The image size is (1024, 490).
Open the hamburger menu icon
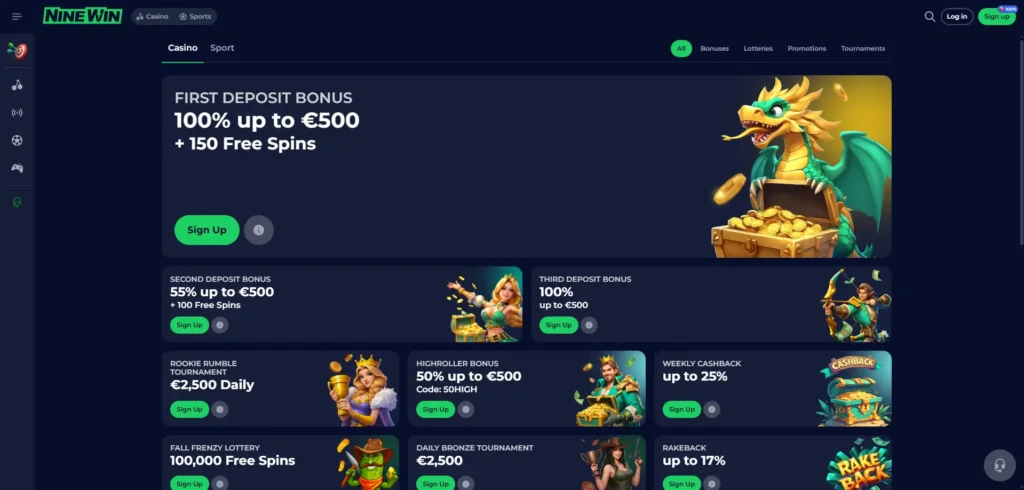click(x=17, y=16)
